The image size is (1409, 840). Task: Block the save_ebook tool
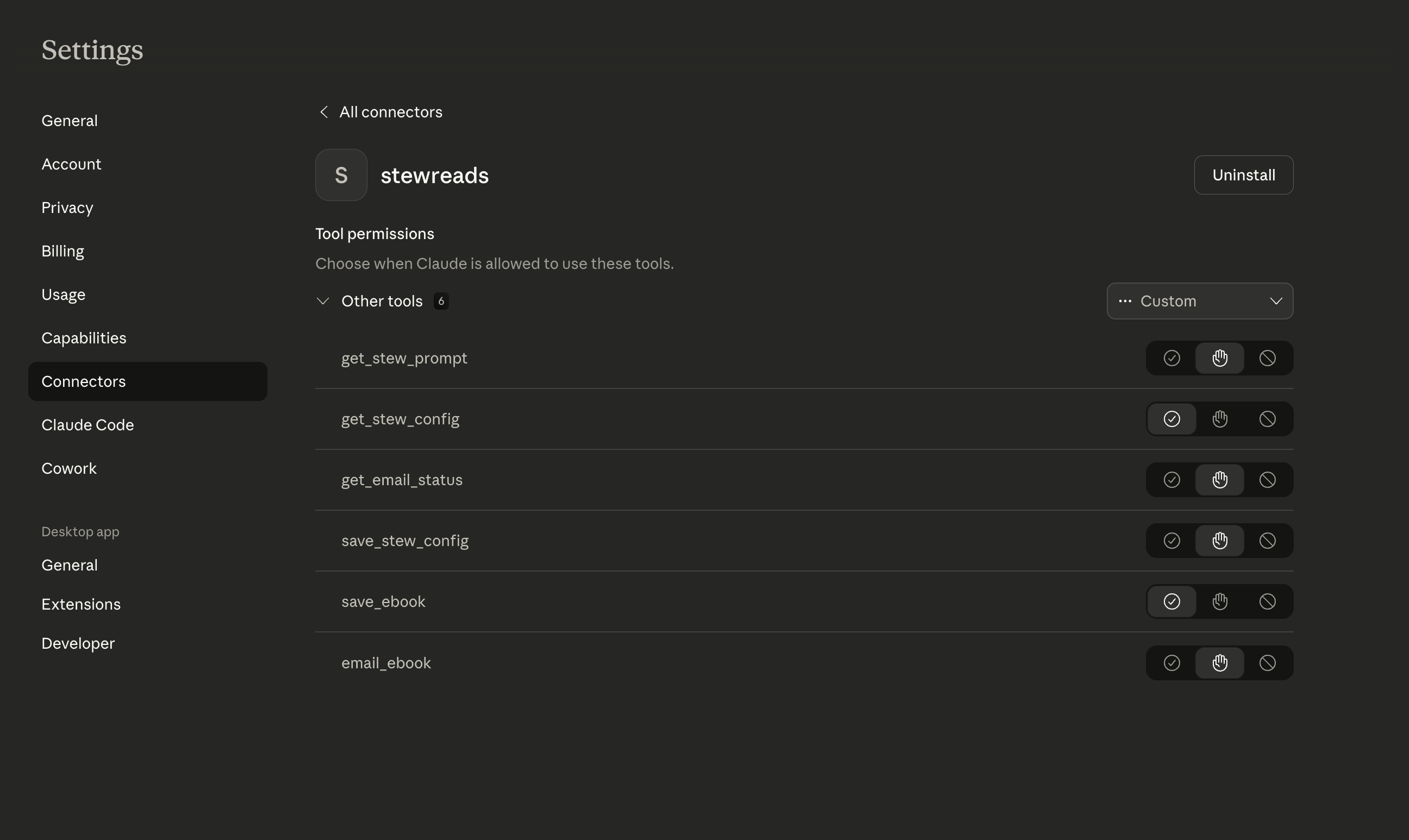pyautogui.click(x=1268, y=601)
